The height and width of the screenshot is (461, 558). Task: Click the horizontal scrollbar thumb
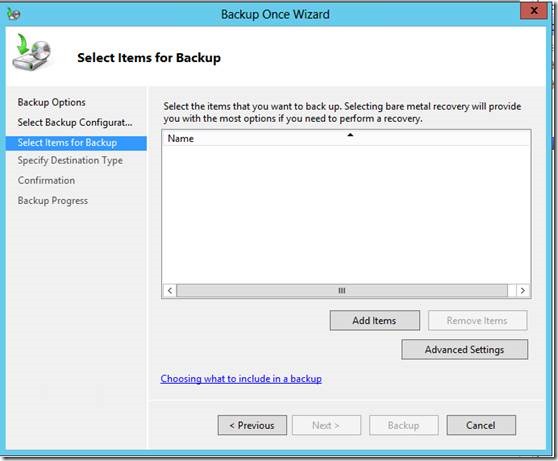click(342, 290)
